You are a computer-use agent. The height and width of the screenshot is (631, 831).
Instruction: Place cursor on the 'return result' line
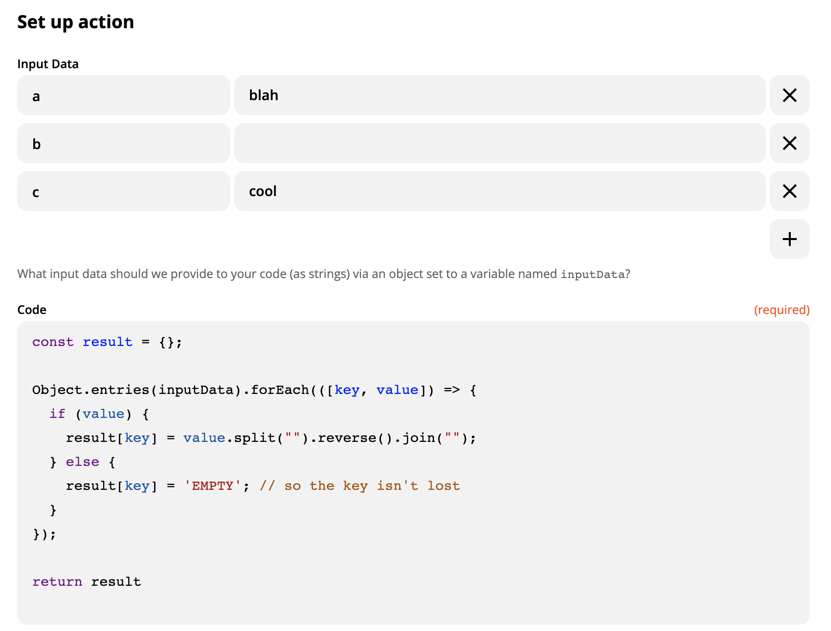86,582
